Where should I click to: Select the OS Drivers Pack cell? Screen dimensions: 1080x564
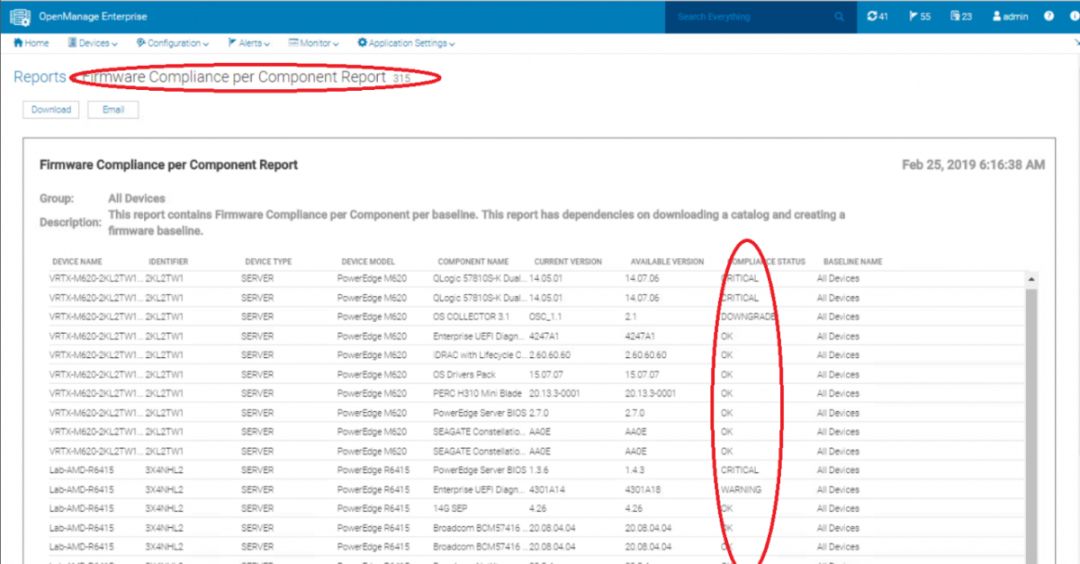click(464, 375)
